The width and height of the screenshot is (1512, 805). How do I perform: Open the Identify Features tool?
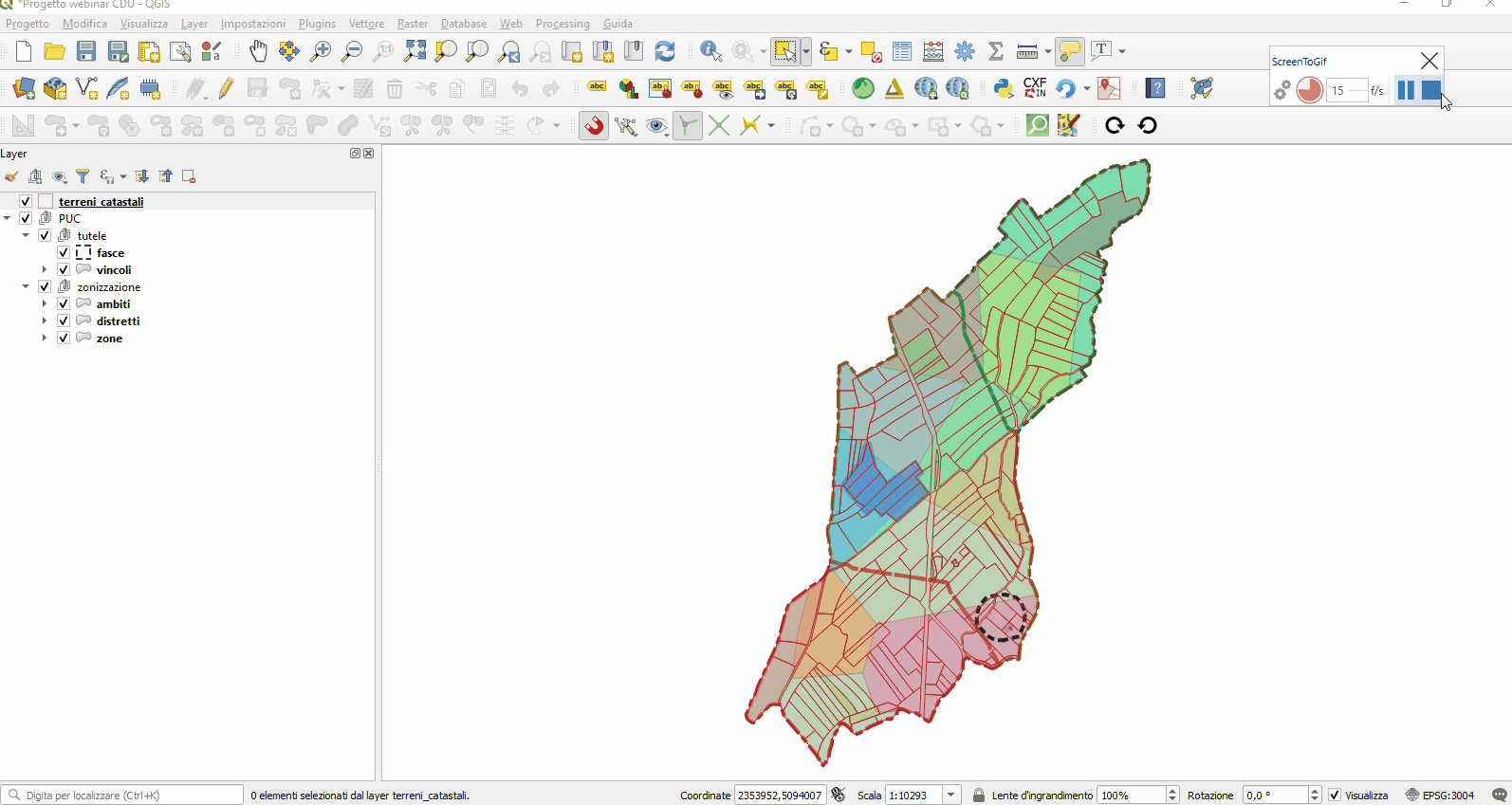click(710, 51)
